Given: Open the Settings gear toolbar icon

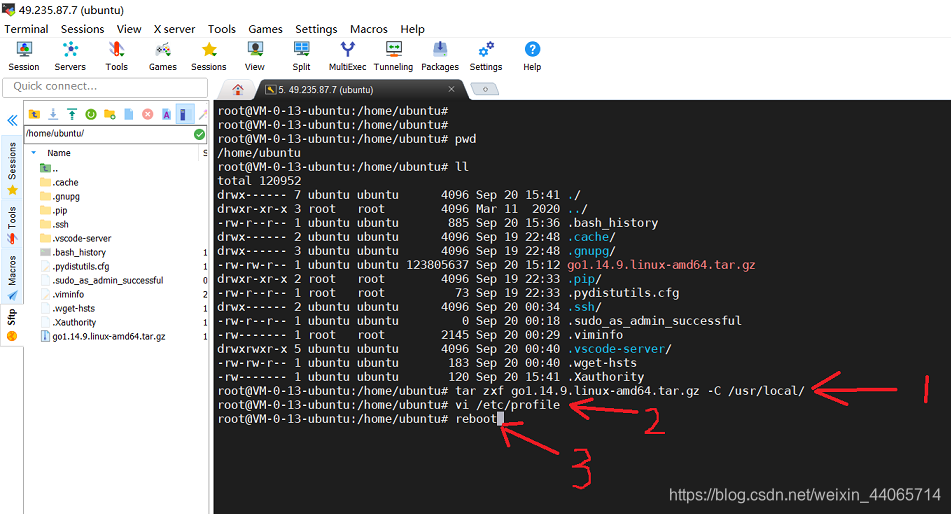Looking at the screenshot, I should [x=486, y=56].
